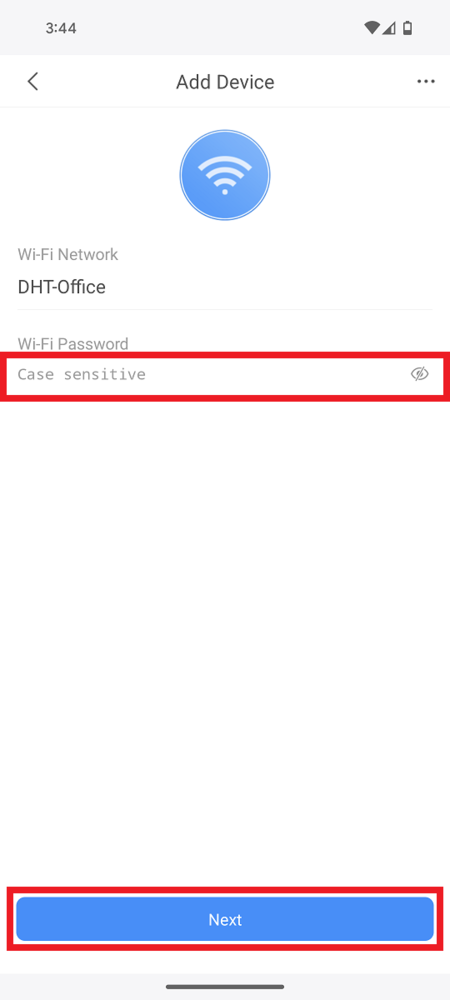450x1000 pixels.
Task: Tap the Next button
Action: (x=225, y=919)
